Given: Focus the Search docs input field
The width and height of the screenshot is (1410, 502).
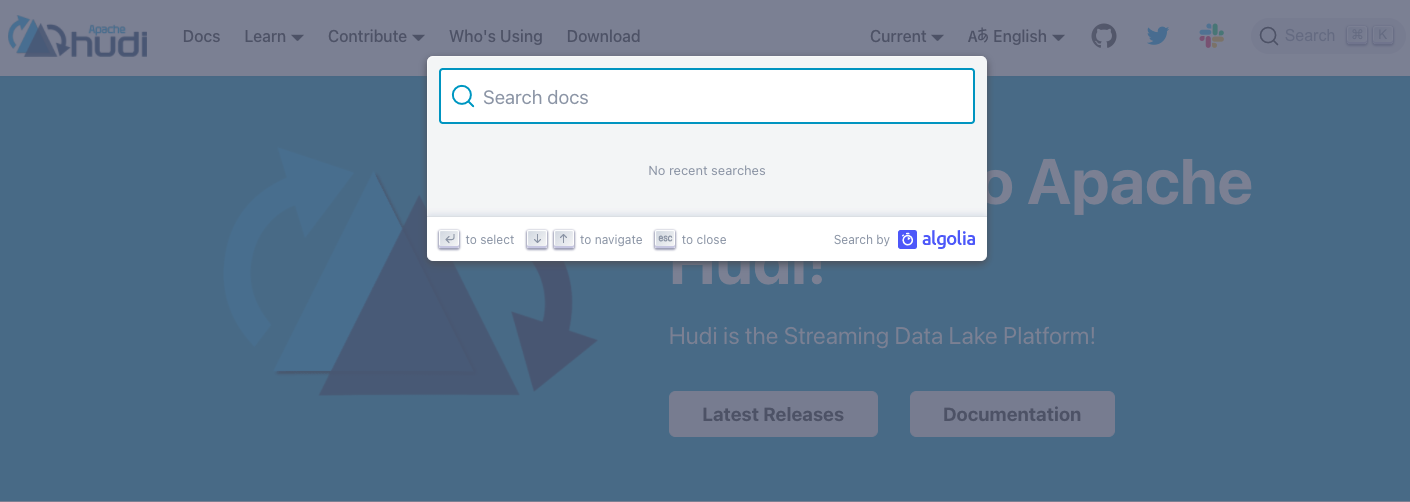Looking at the screenshot, I should tap(707, 96).
